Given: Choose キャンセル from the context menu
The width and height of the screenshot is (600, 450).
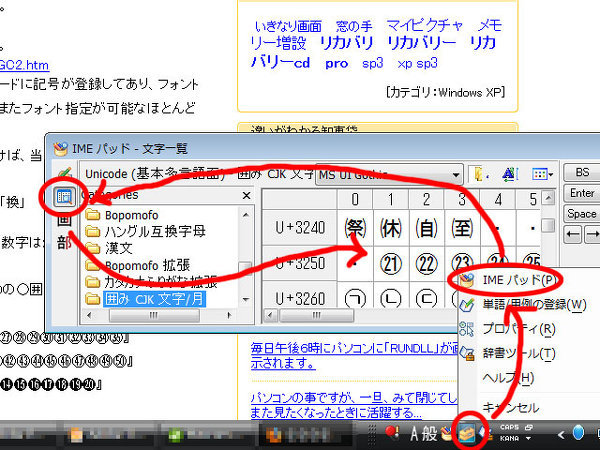Looking at the screenshot, I should (x=510, y=408).
